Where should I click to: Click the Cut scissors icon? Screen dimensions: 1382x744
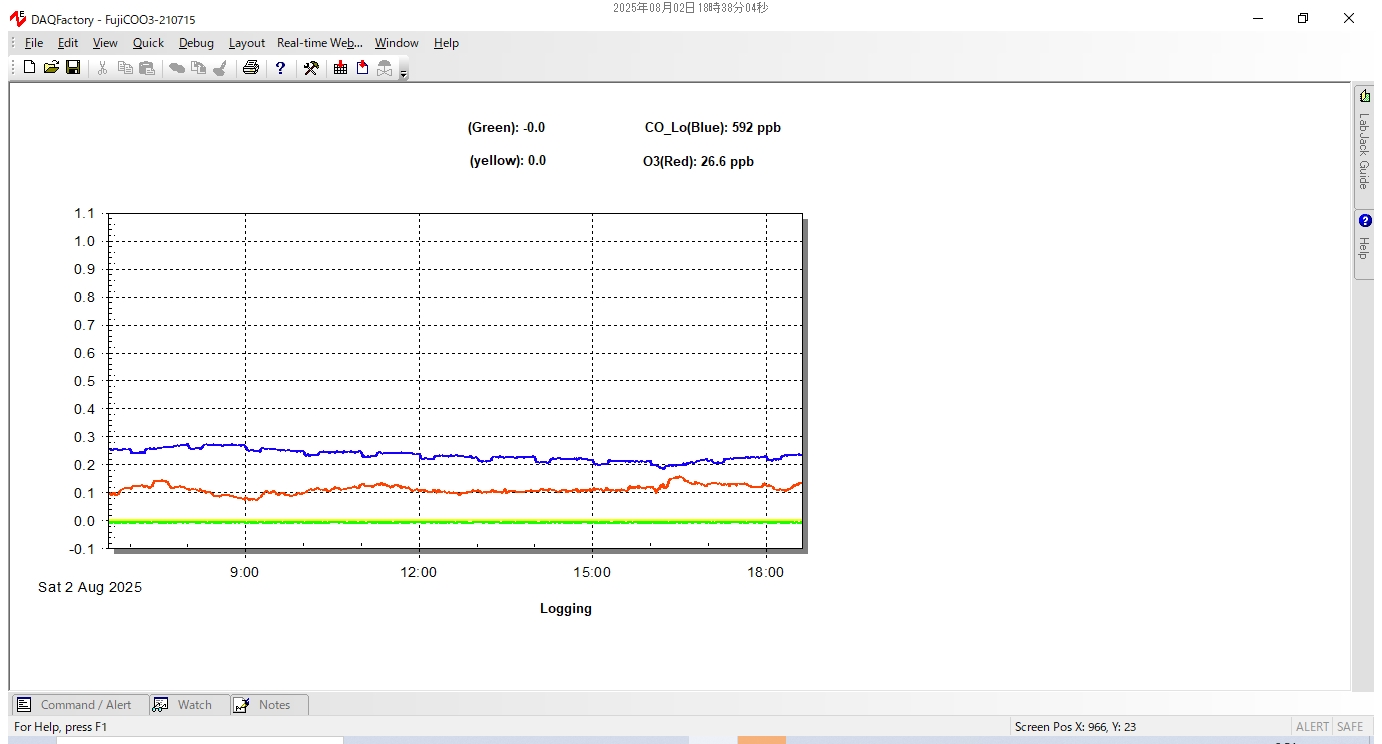tap(102, 67)
